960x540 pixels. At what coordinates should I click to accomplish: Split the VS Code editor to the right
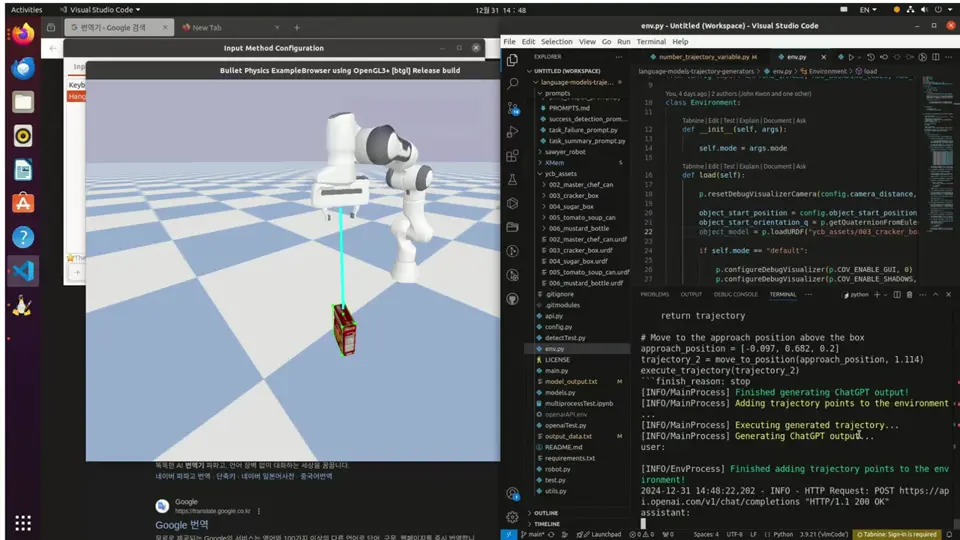click(x=936, y=57)
